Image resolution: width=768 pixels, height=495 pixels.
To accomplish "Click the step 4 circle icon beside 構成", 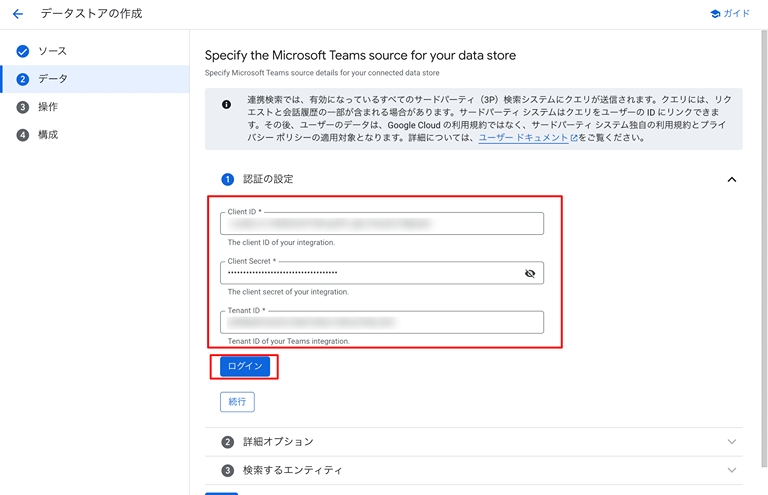I will pyautogui.click(x=23, y=135).
